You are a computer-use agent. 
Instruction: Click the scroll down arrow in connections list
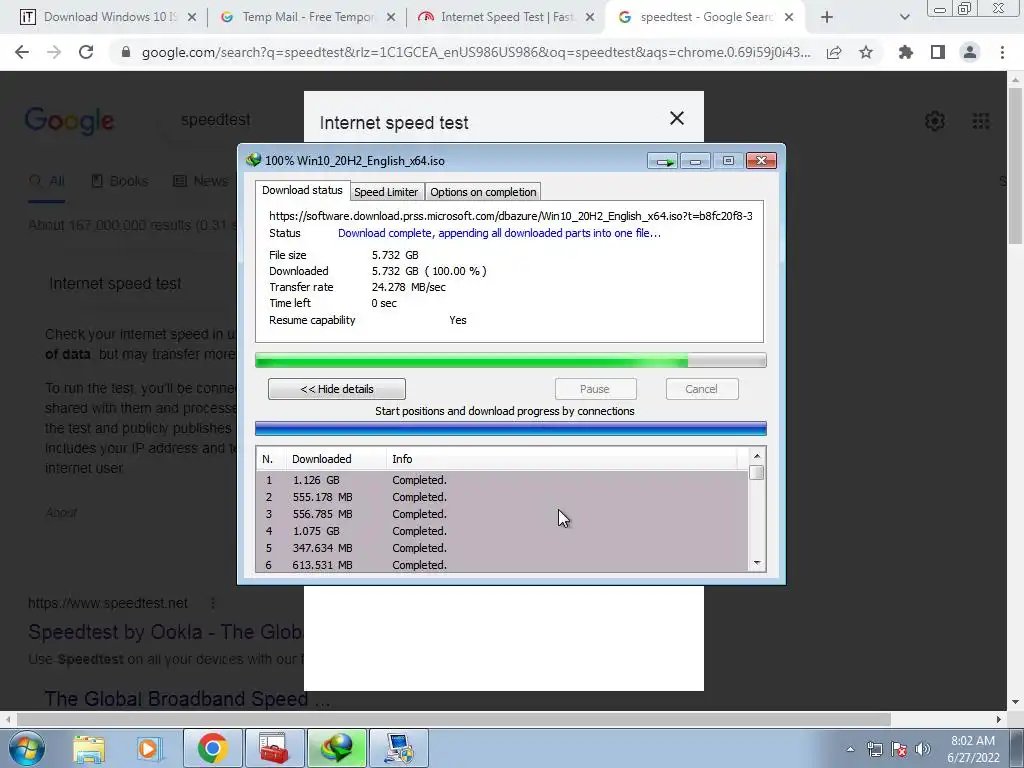[757, 563]
